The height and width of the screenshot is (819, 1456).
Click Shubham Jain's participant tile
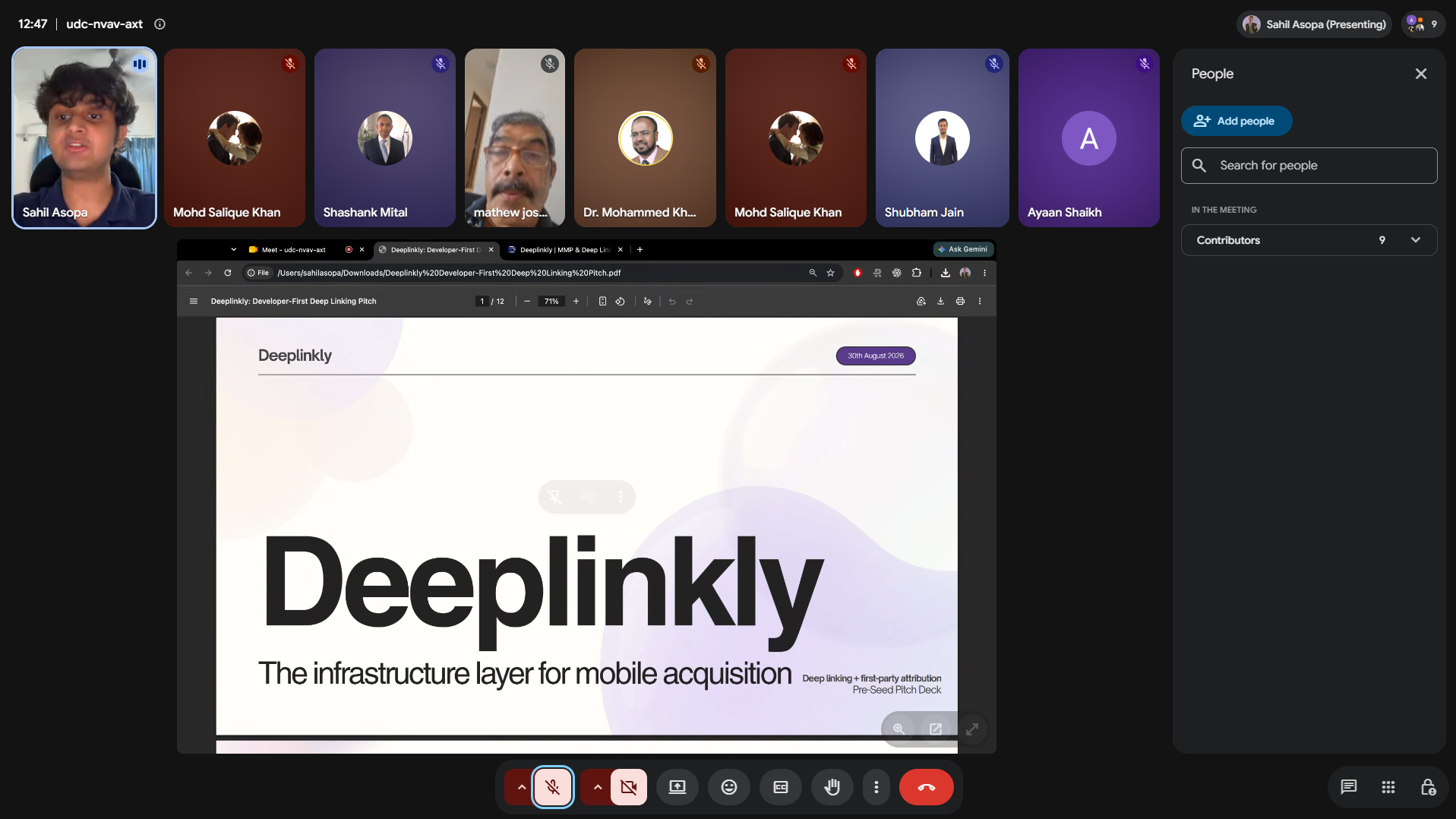[x=942, y=138]
